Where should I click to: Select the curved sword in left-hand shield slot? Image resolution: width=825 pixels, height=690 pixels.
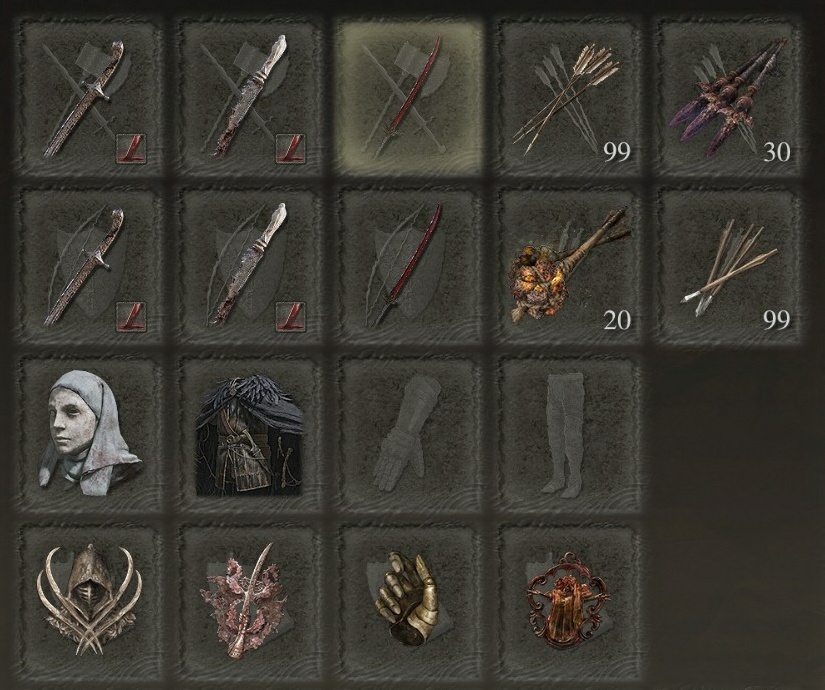[88, 266]
